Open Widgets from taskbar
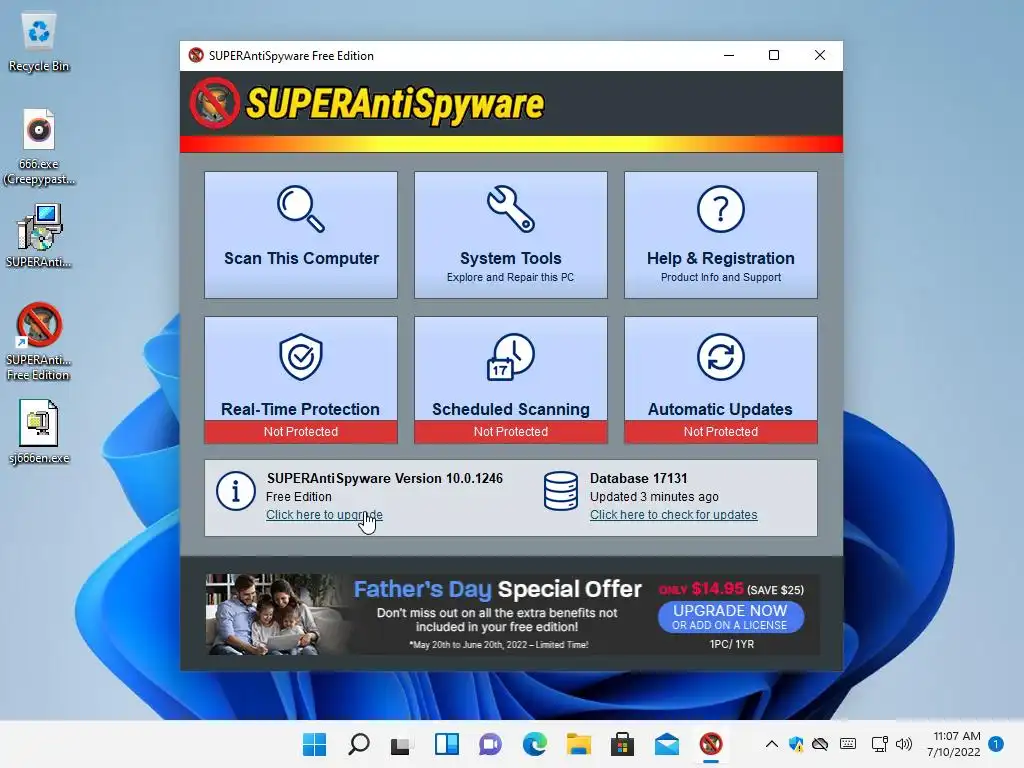This screenshot has width=1024, height=768. tap(447, 744)
